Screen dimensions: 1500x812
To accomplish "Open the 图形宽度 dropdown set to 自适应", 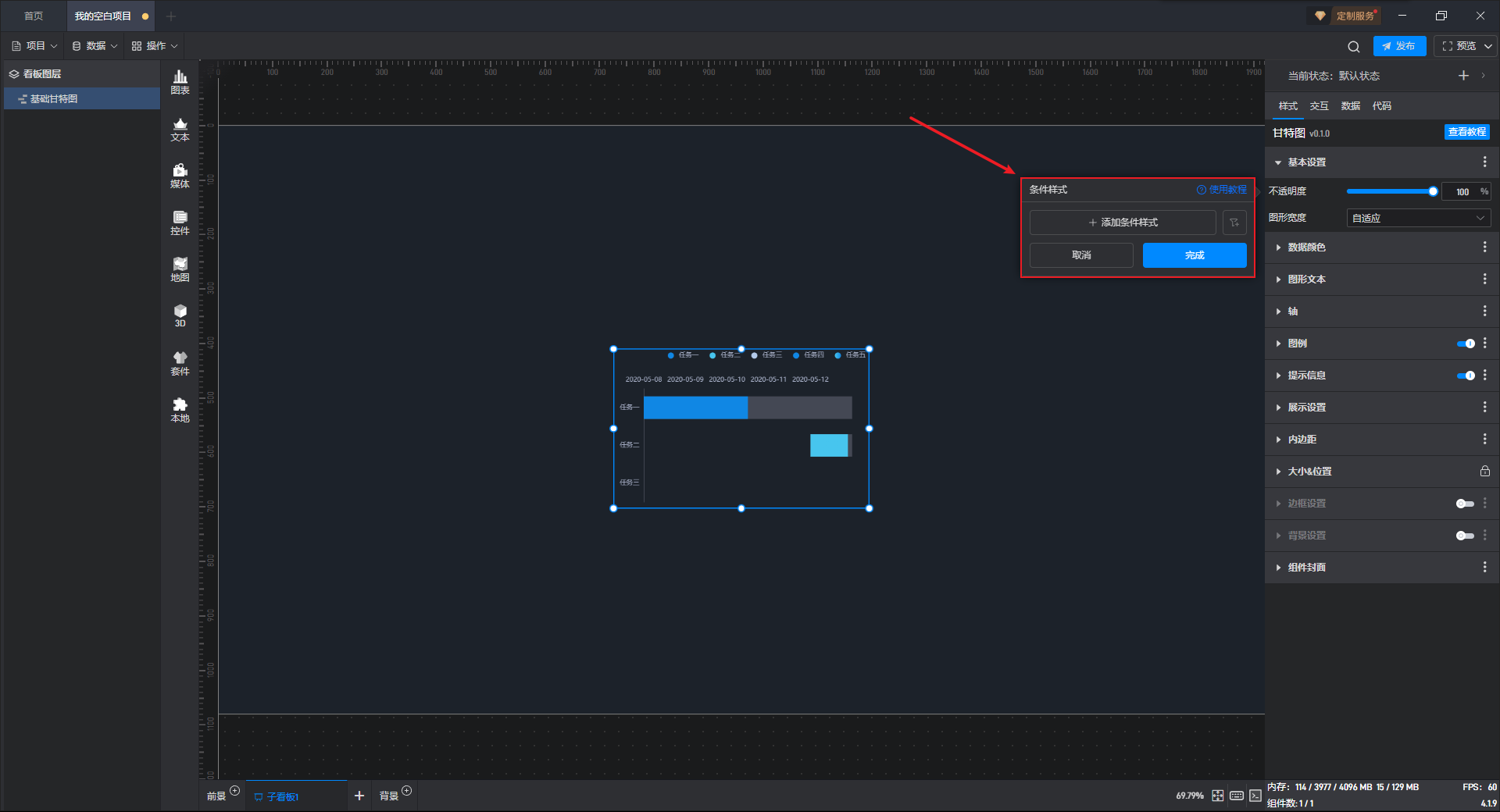I will pos(1419,218).
